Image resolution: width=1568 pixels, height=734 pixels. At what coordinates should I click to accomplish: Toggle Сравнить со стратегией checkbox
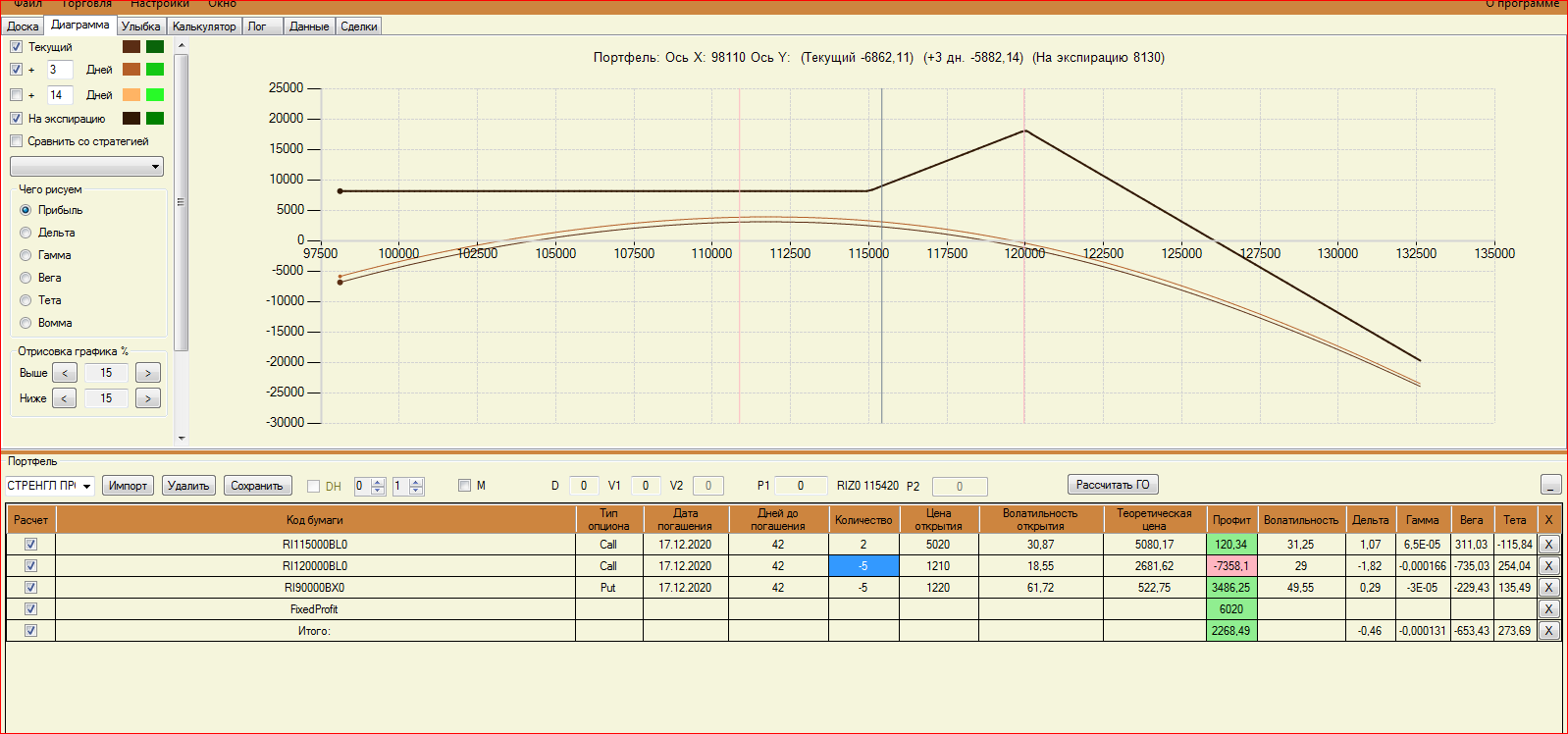point(16,141)
